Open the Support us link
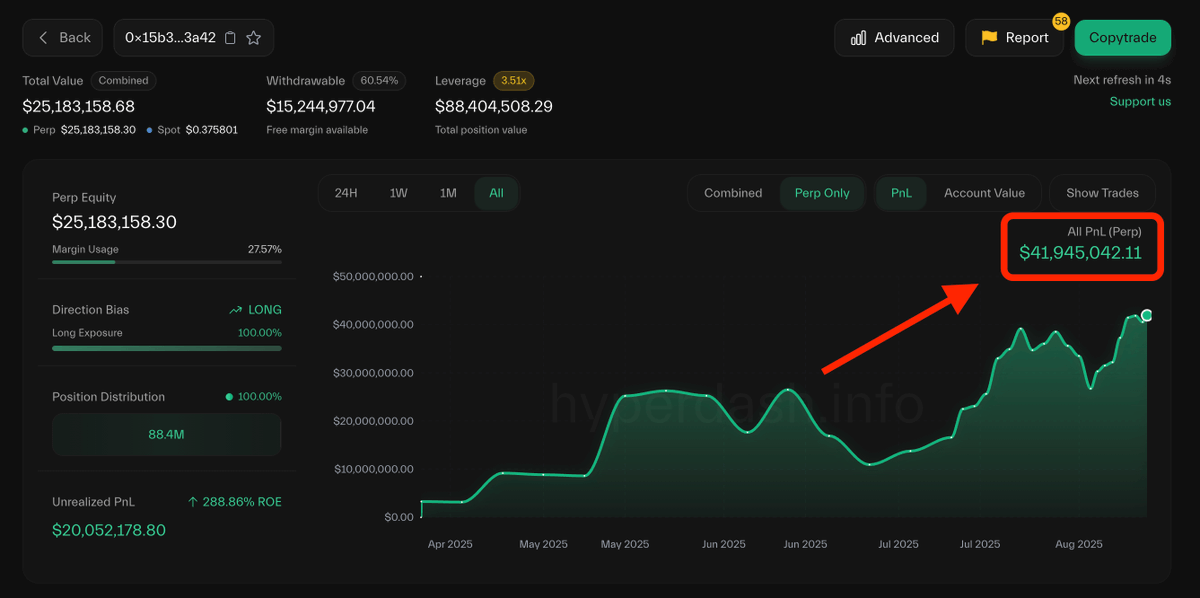This screenshot has height=598, width=1200. click(x=1140, y=101)
